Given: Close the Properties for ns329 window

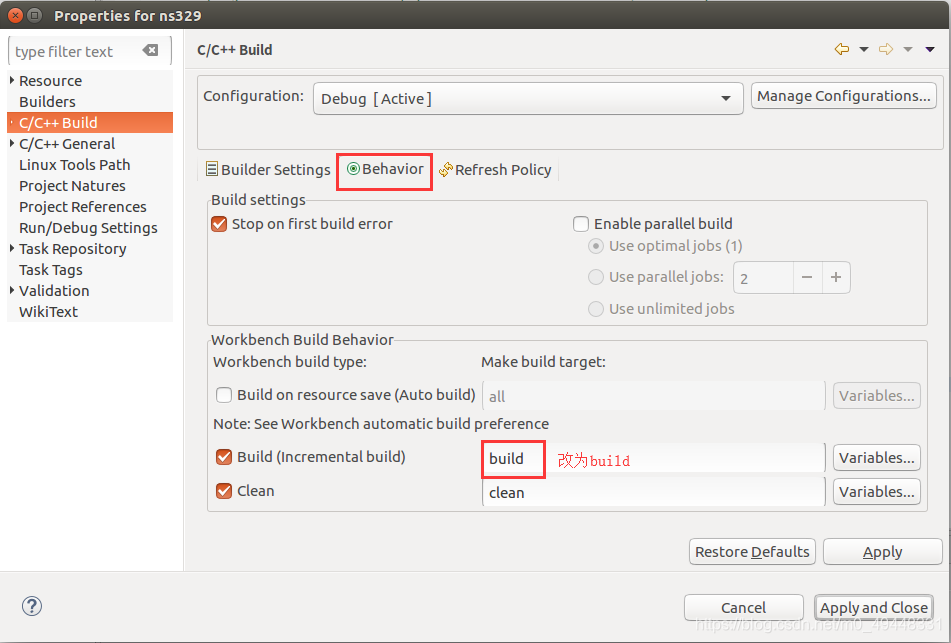Looking at the screenshot, I should [x=16, y=15].
